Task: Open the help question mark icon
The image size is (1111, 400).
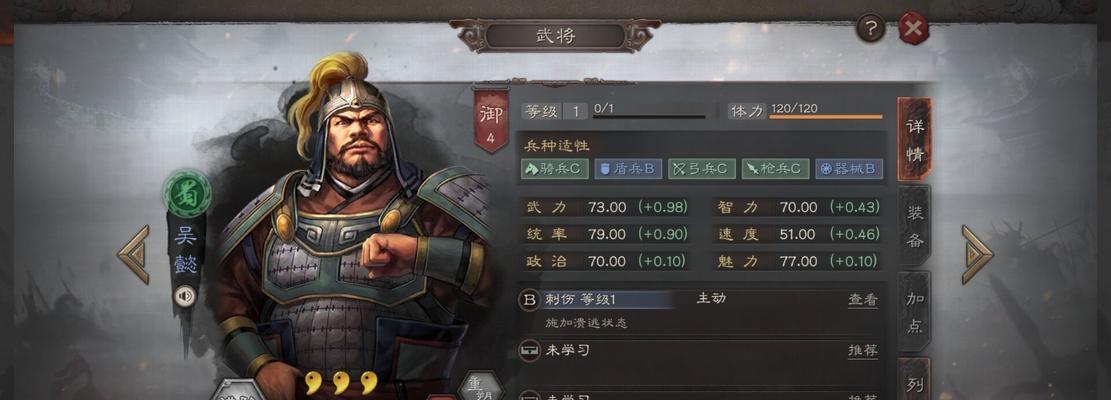Action: point(871,28)
